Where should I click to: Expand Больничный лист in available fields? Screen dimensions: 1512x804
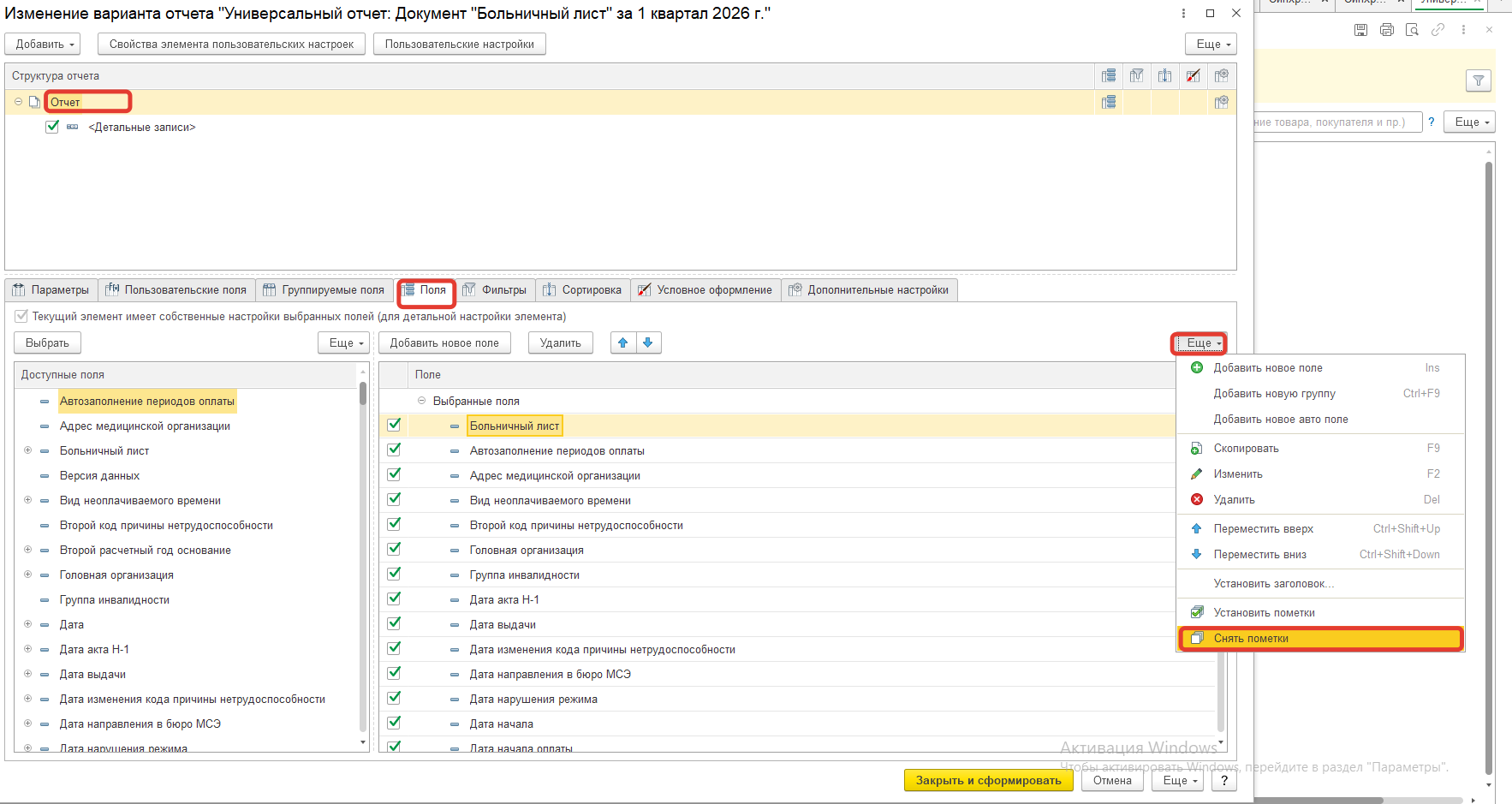tap(27, 450)
